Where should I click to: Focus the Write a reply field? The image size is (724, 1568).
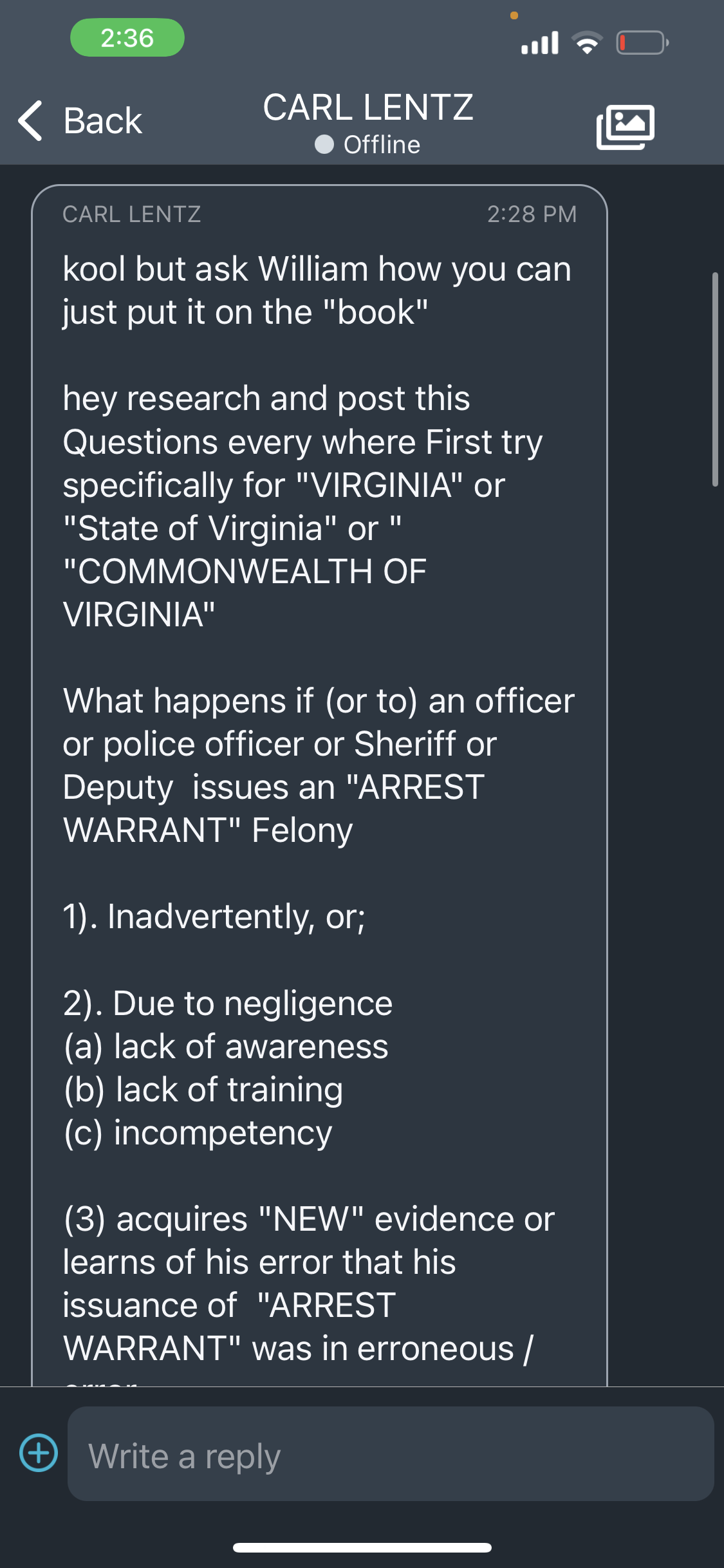[x=391, y=1453]
